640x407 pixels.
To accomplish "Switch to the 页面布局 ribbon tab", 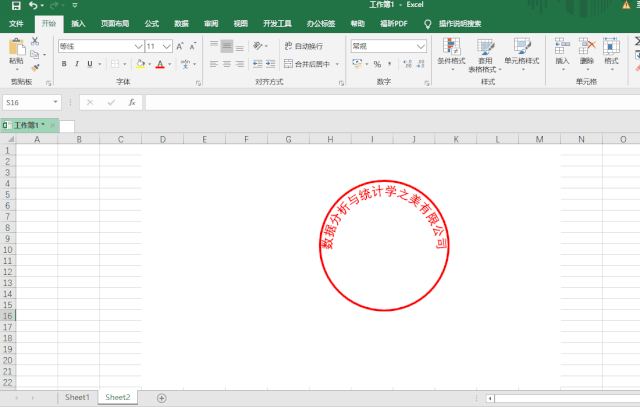I will click(x=115, y=24).
